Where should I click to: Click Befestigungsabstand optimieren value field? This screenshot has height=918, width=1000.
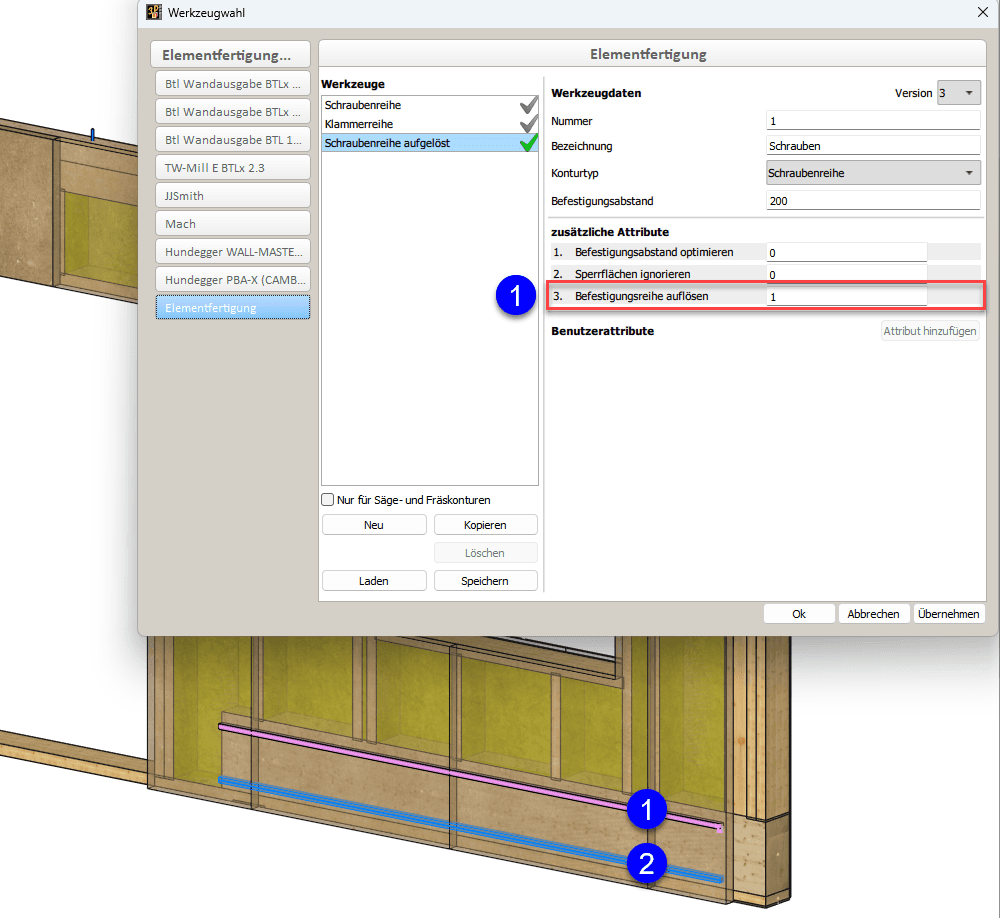coord(846,253)
